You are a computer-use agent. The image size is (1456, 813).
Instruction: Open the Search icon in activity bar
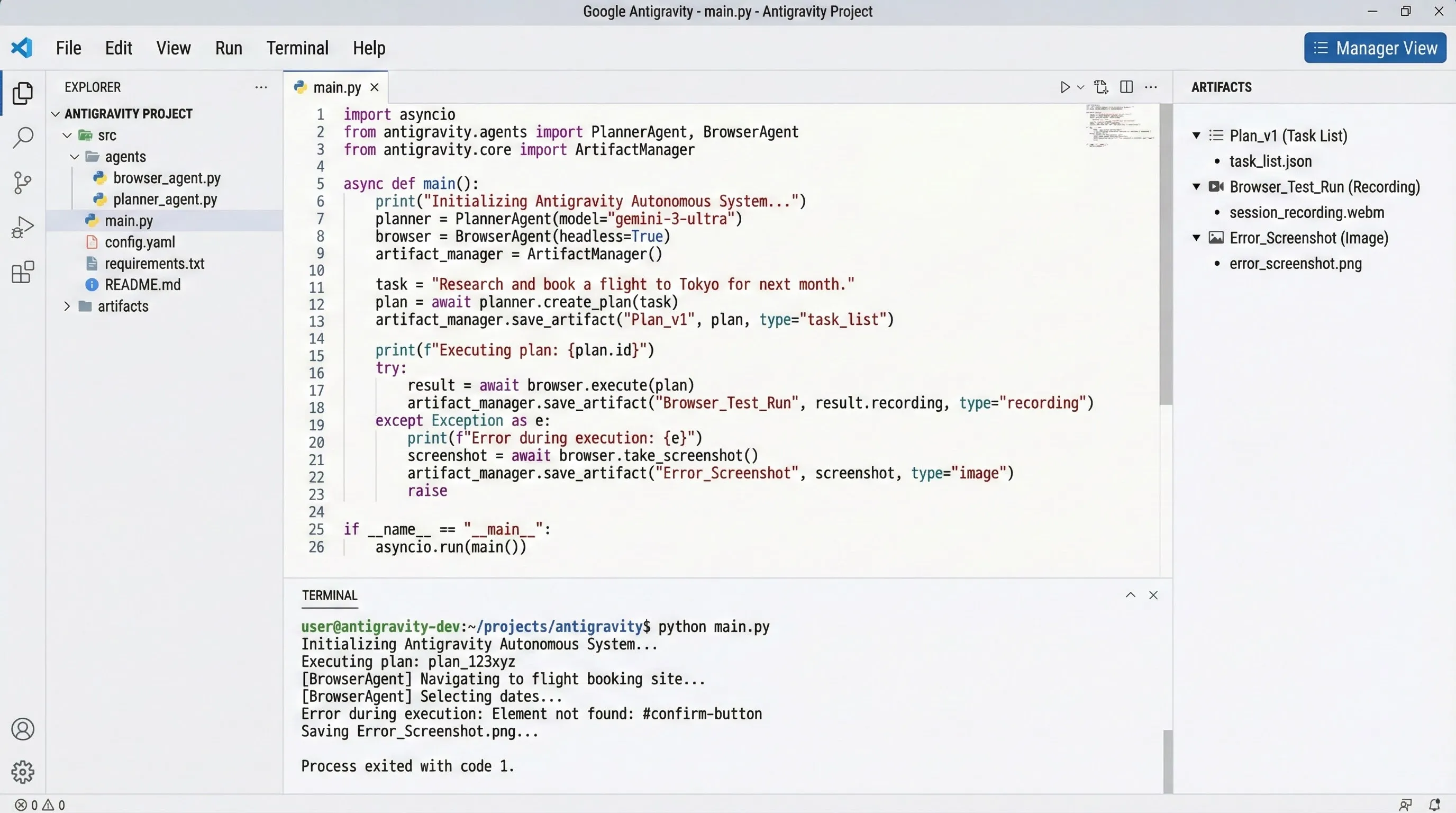pyautogui.click(x=23, y=138)
